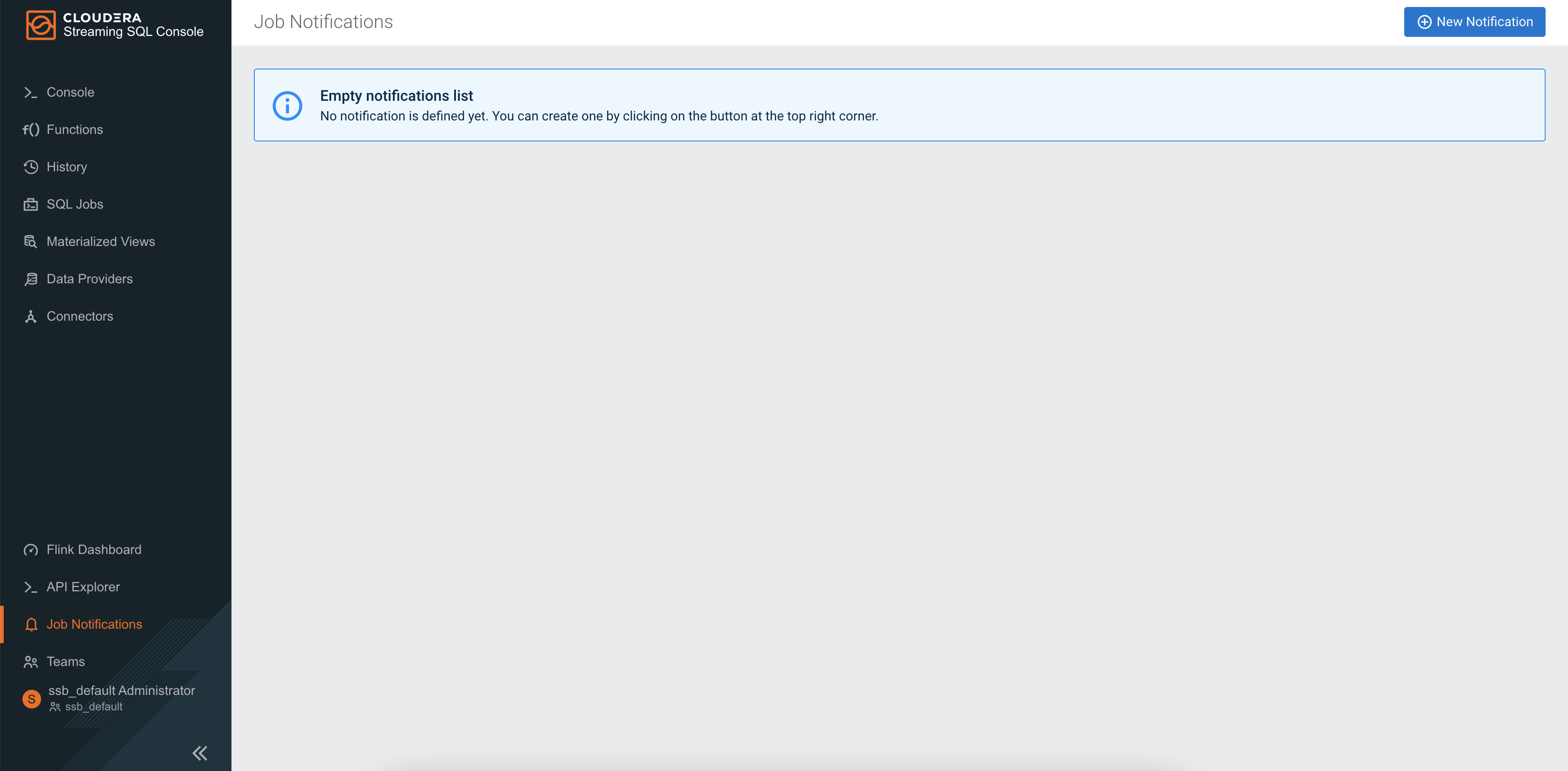
Task: Open the ssb_default Administrator profile
Action: [x=122, y=691]
